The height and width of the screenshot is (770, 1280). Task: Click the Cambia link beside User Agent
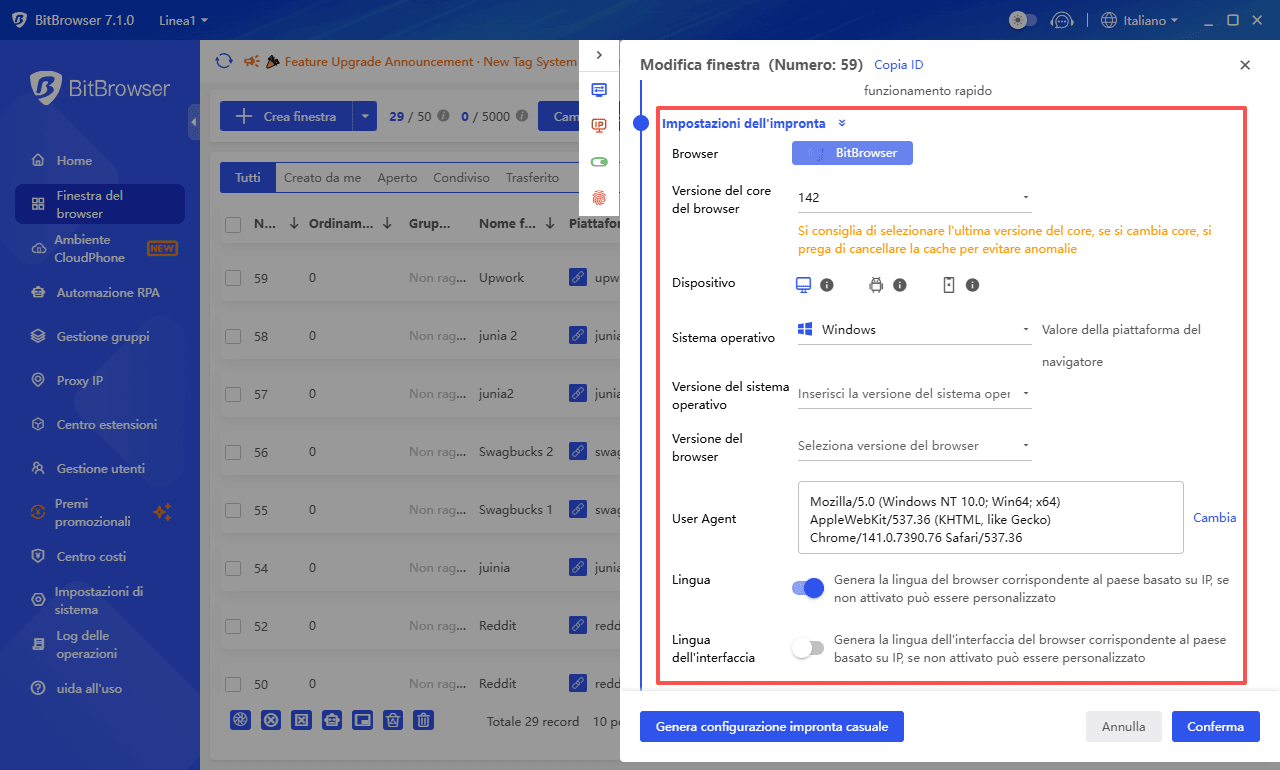coord(1215,518)
